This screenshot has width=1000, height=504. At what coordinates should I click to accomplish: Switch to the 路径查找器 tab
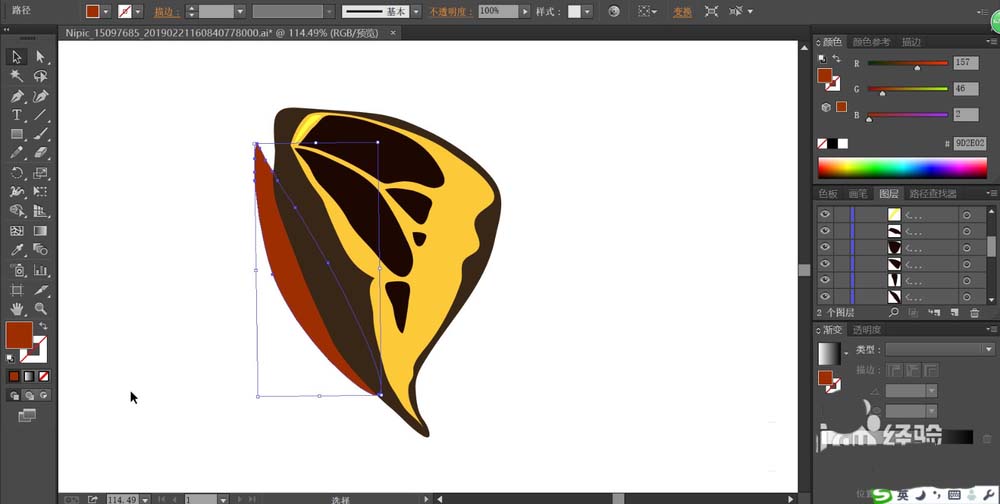(x=933, y=193)
